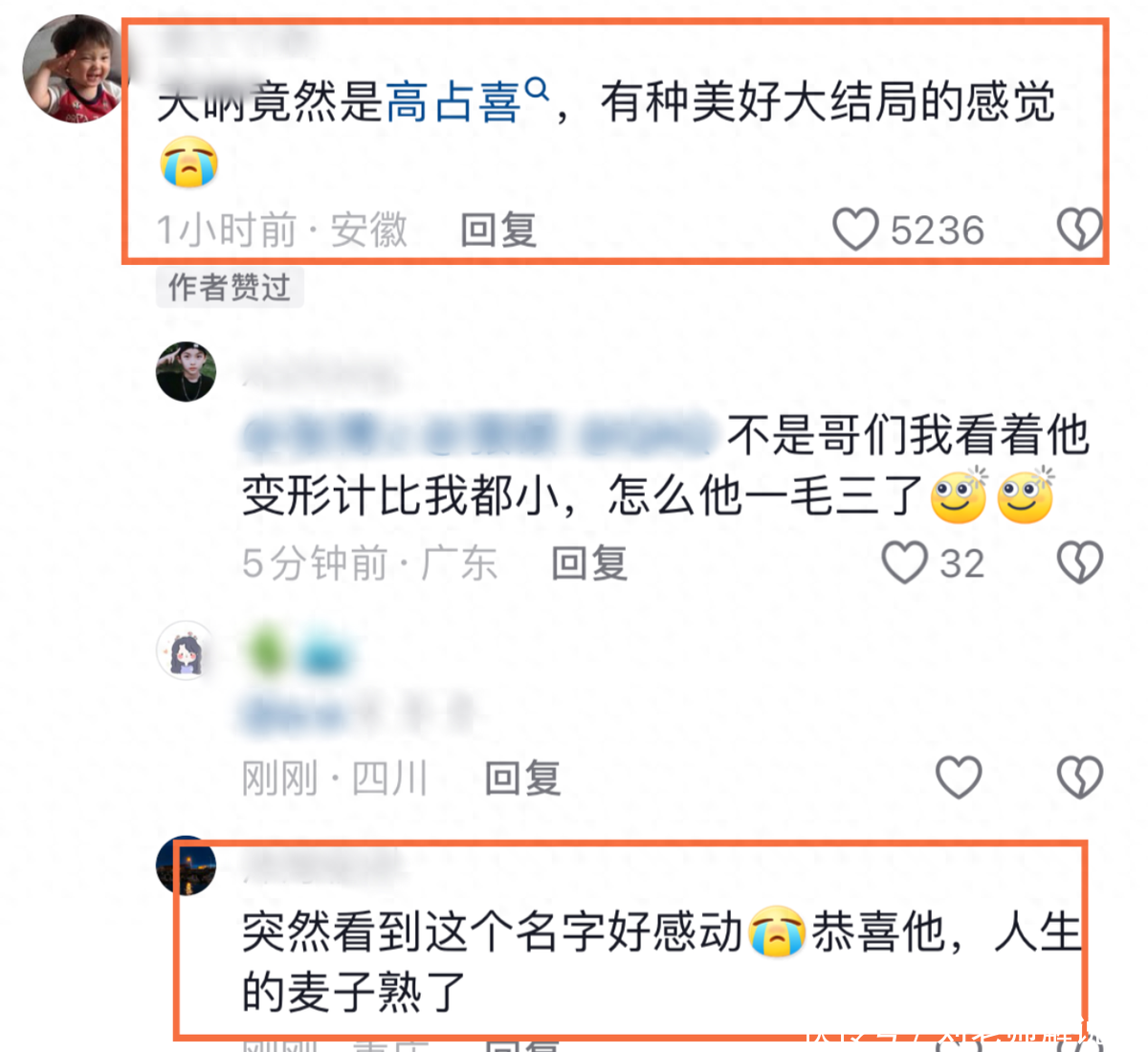Open the saluting baby avatar profile
Viewport: 1148px width, 1052px height.
[75, 69]
